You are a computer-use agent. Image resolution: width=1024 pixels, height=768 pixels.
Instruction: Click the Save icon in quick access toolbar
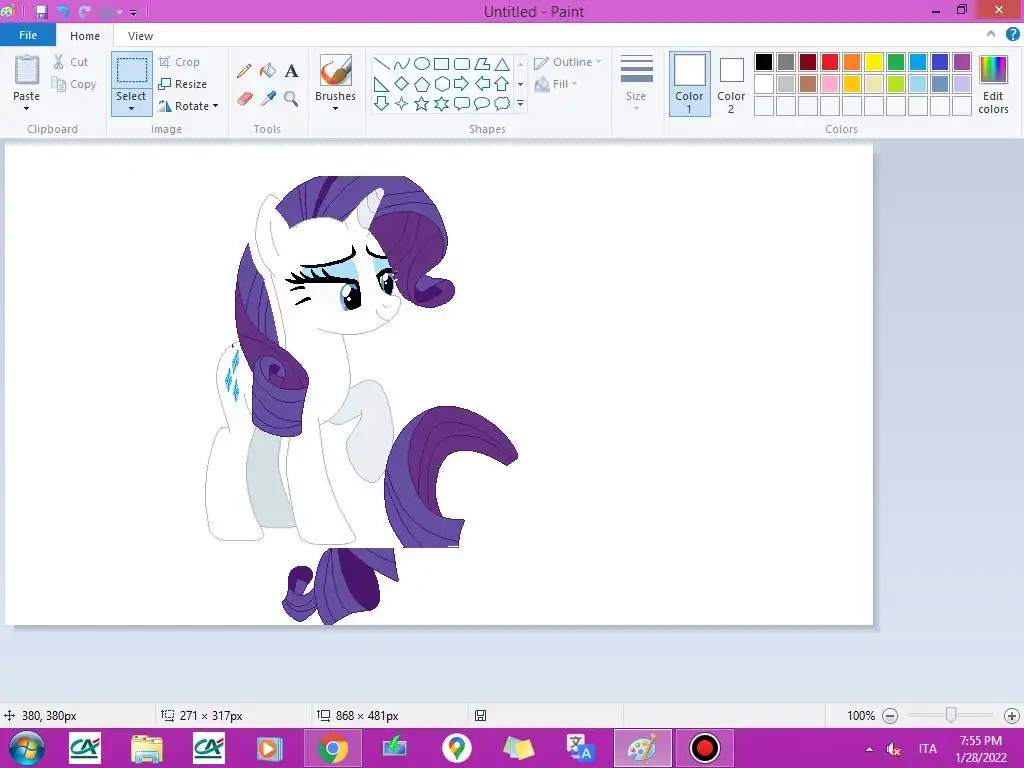coord(40,12)
